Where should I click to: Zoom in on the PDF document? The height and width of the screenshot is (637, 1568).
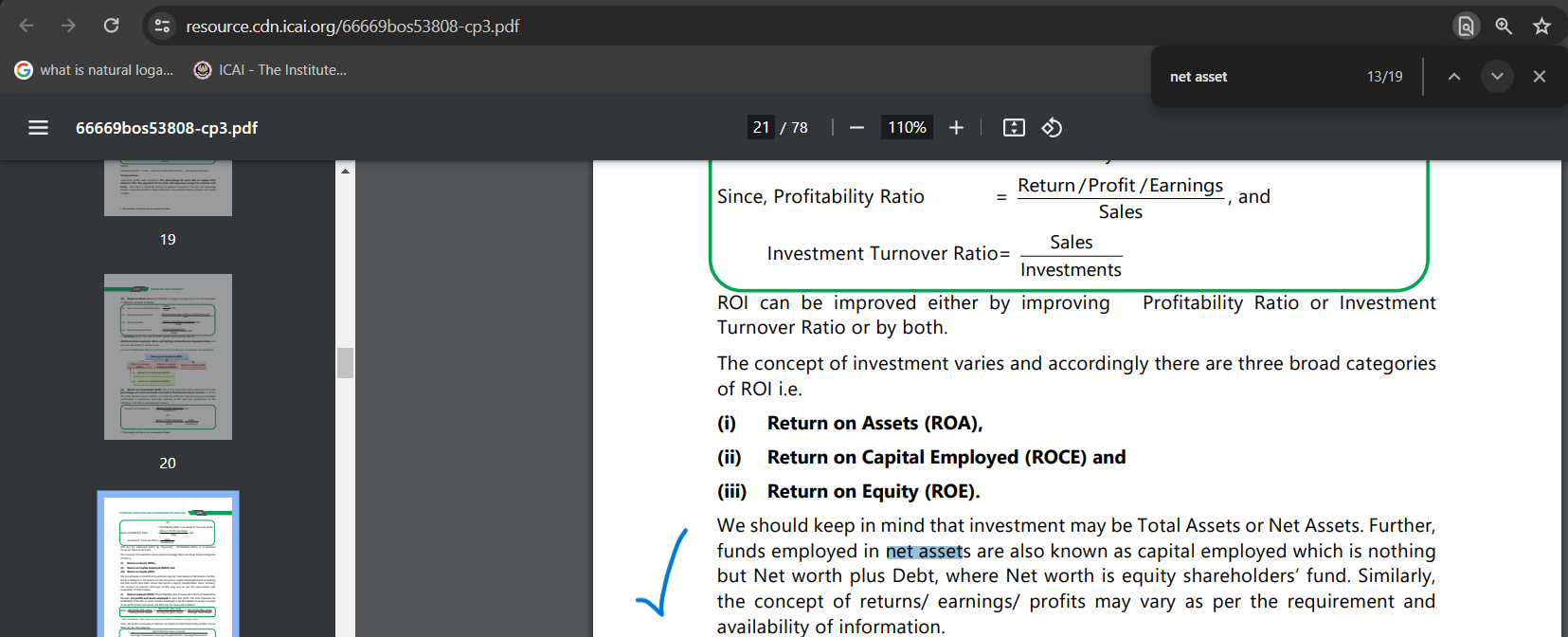coord(956,127)
